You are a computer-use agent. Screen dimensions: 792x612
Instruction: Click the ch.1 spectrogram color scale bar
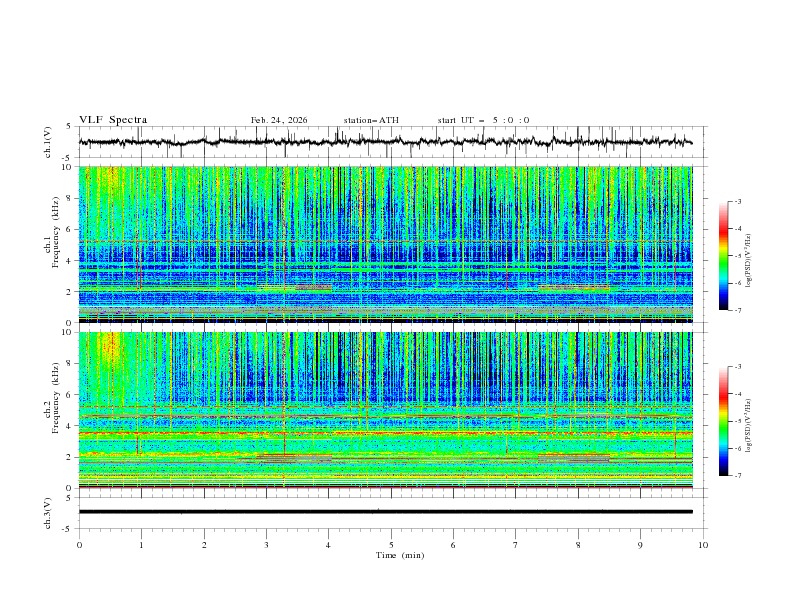(723, 256)
